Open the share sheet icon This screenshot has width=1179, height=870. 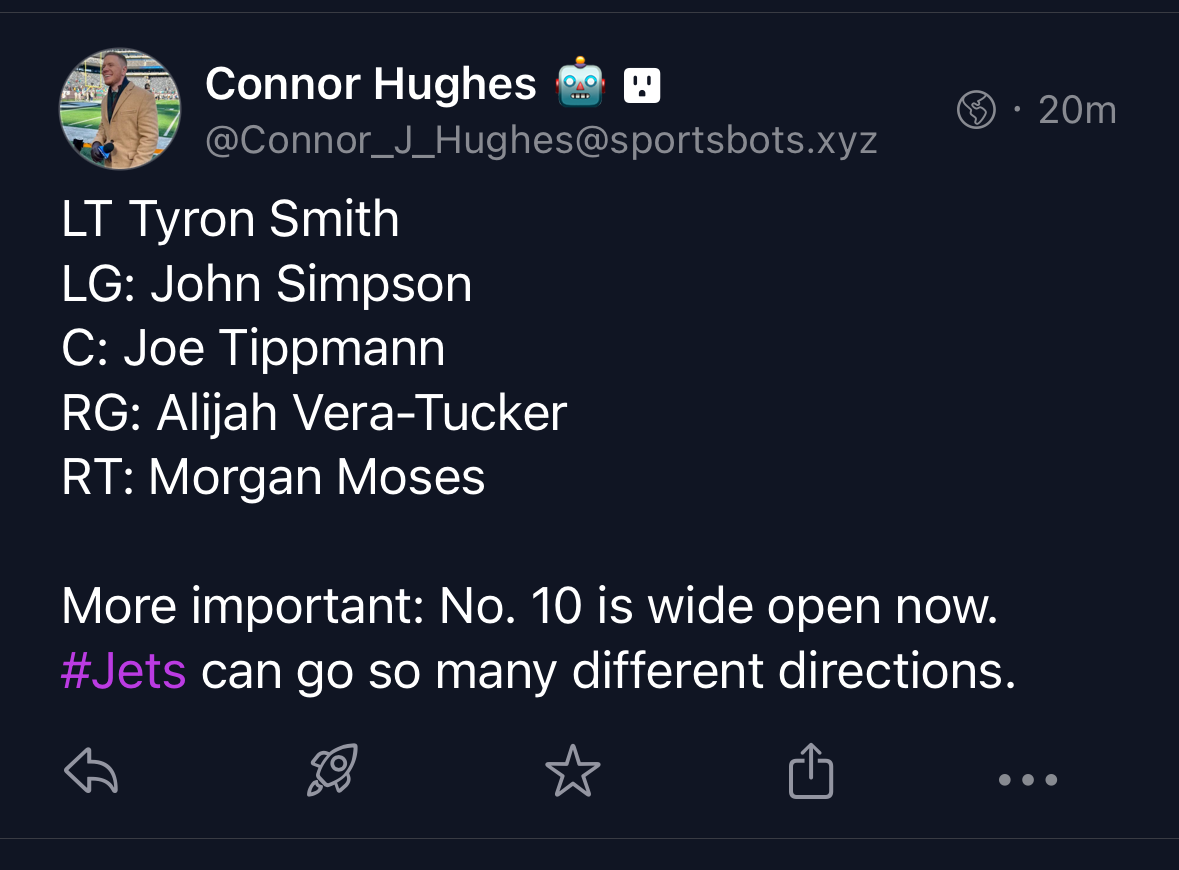coord(811,771)
